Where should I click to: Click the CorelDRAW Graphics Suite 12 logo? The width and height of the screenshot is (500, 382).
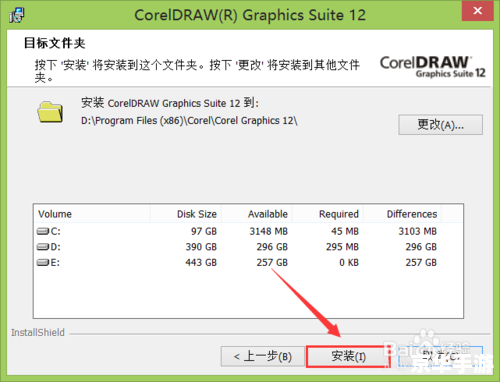[x=433, y=67]
